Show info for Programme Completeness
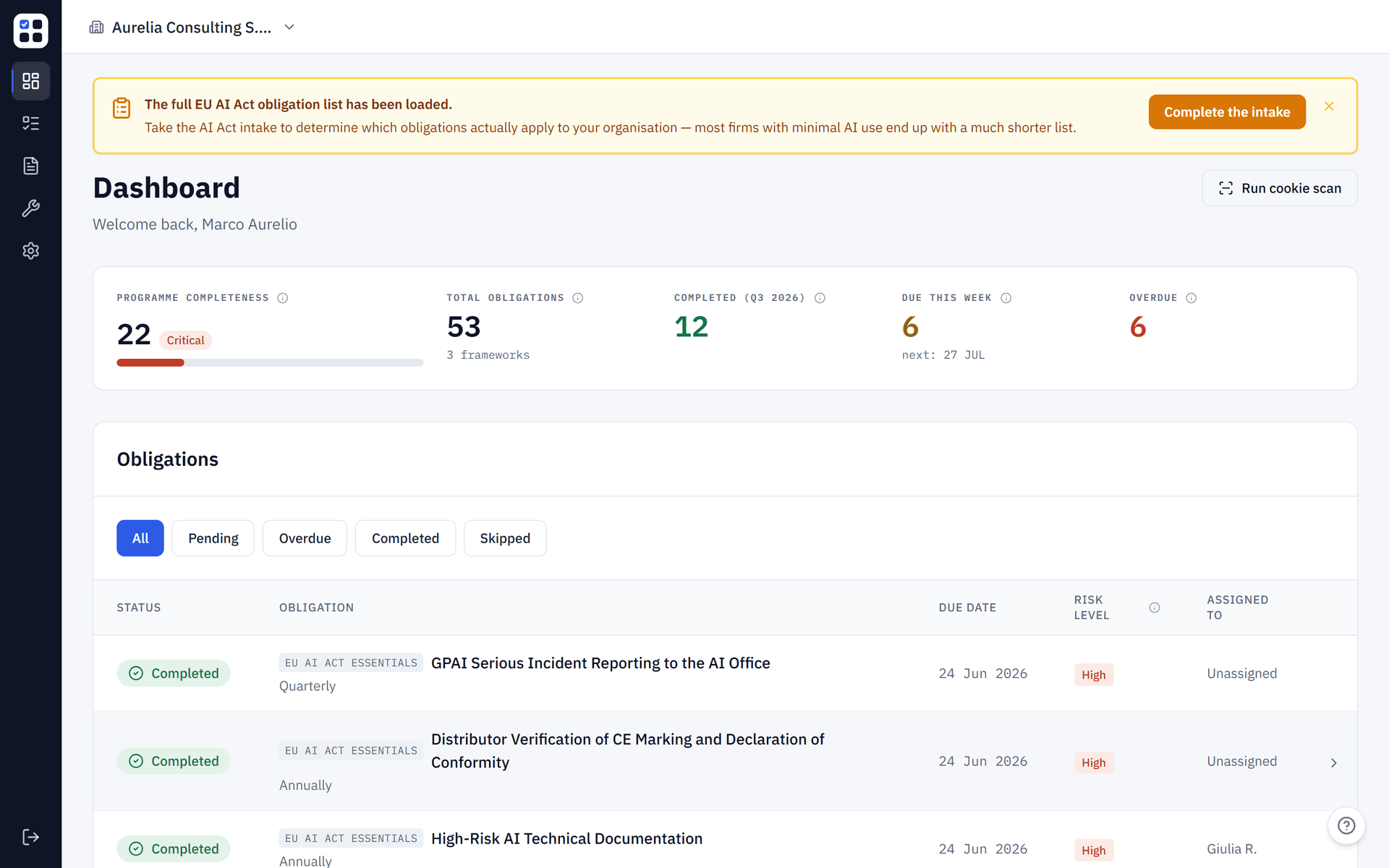The width and height of the screenshot is (1389, 868). [283, 298]
